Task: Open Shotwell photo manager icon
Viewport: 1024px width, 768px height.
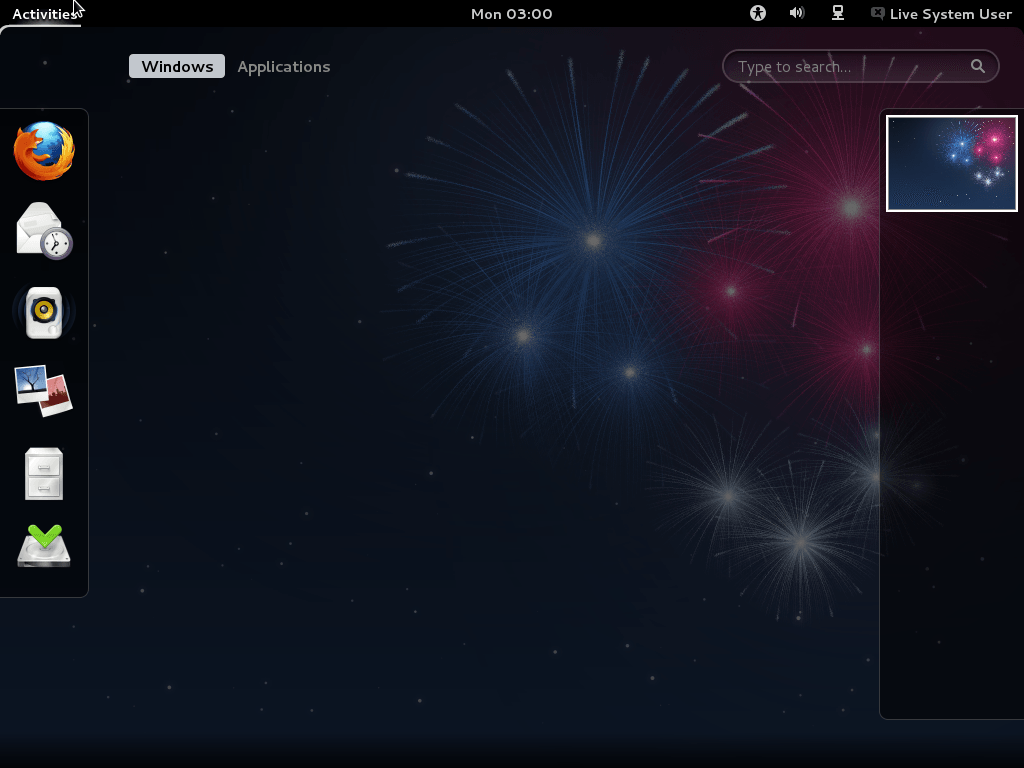Action: pyautogui.click(x=44, y=391)
